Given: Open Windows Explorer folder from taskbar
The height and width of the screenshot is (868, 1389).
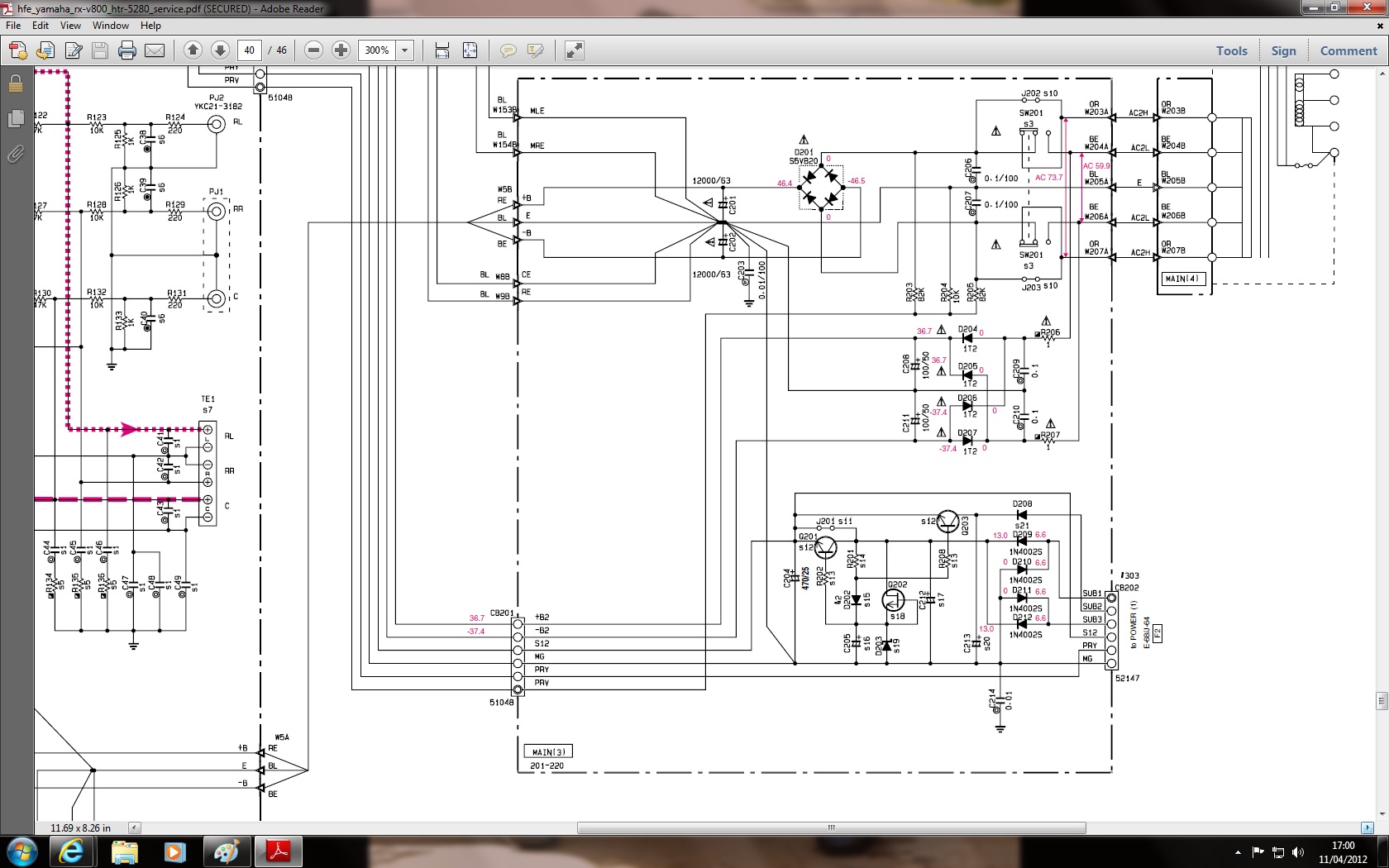Looking at the screenshot, I should click(x=124, y=851).
